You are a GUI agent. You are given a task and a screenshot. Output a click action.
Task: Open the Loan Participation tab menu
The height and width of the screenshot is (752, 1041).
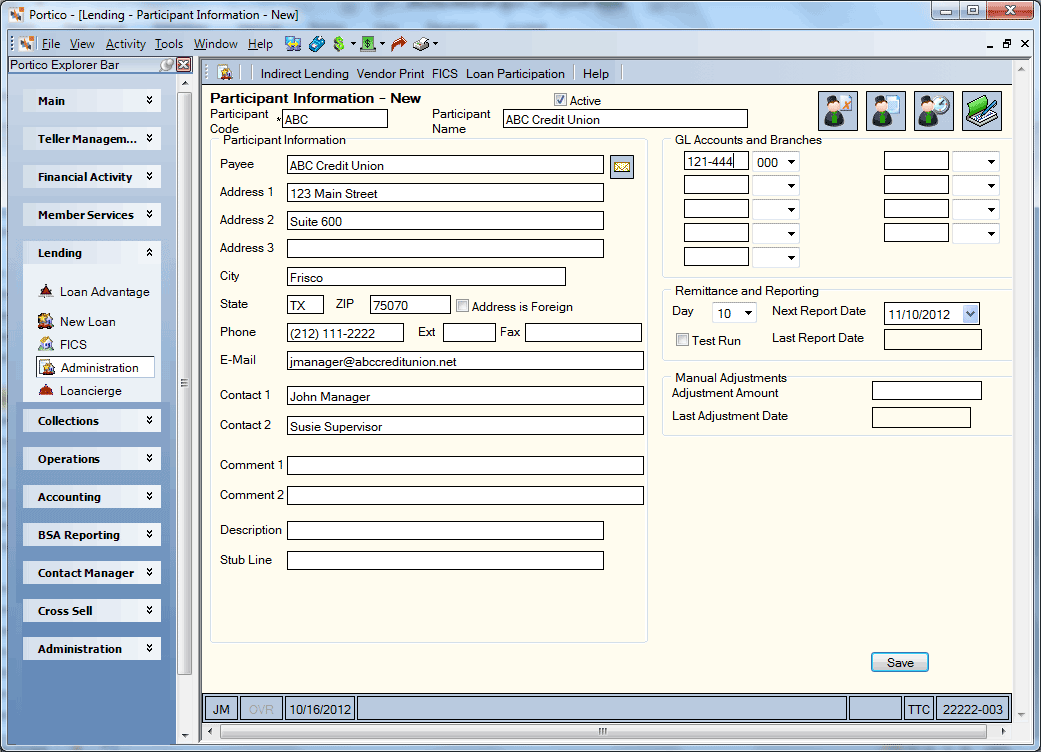point(515,74)
